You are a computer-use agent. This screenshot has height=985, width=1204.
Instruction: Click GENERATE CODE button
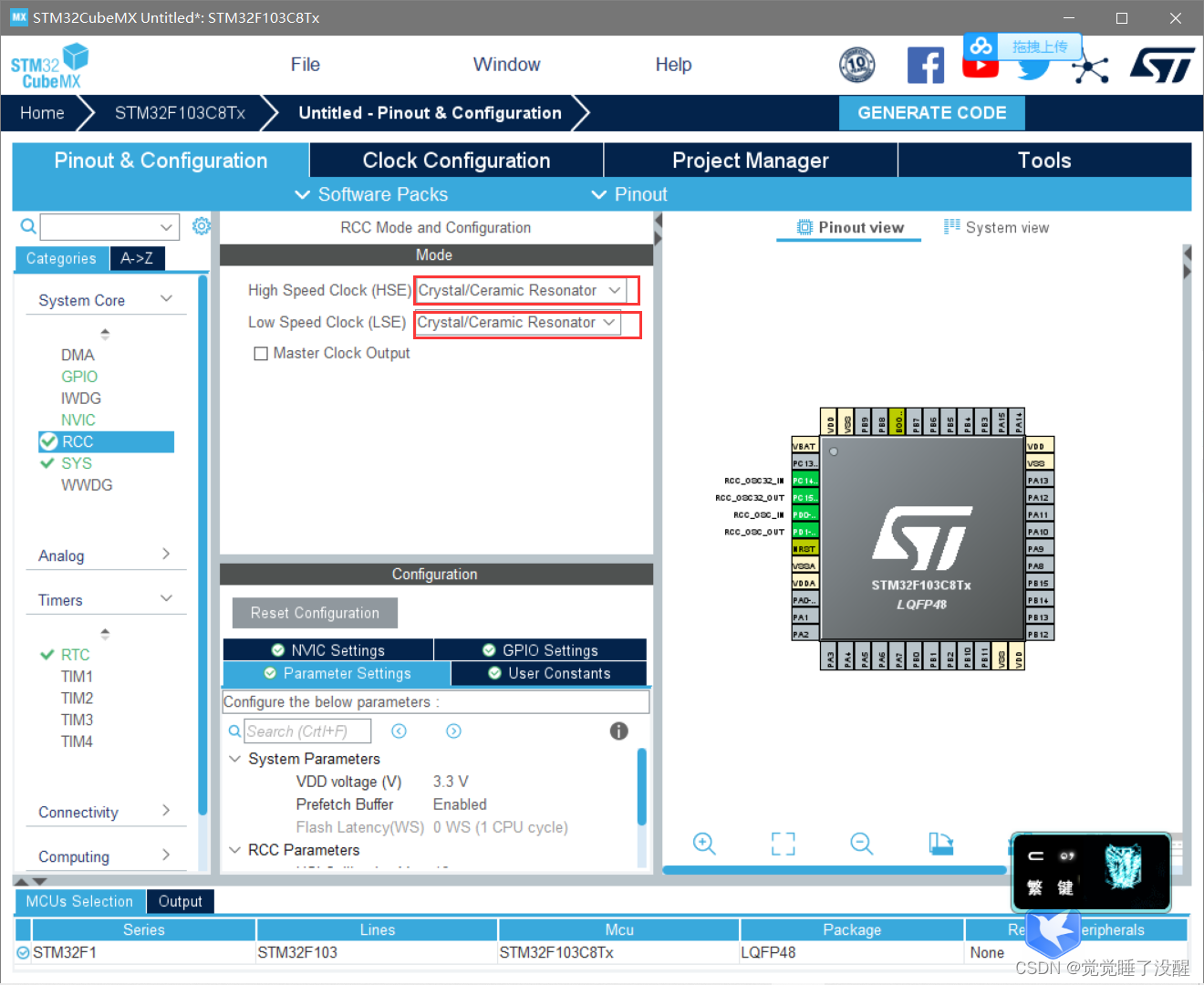point(932,113)
